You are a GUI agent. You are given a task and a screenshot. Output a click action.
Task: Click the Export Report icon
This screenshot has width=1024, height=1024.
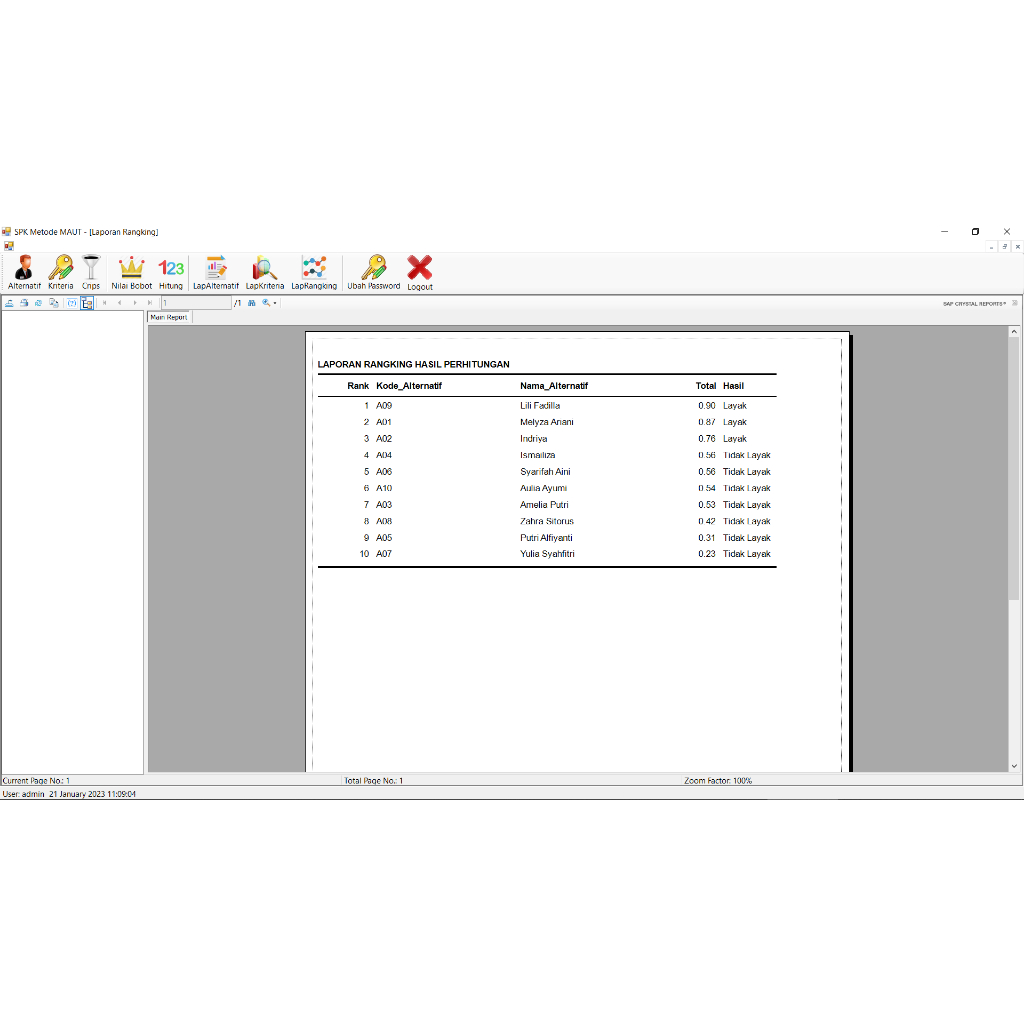pos(9,303)
